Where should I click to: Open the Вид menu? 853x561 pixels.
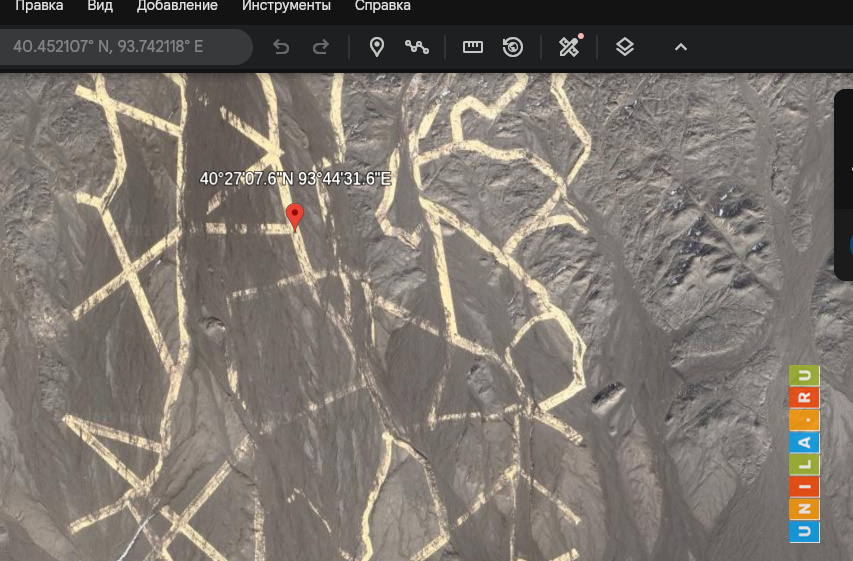point(100,6)
